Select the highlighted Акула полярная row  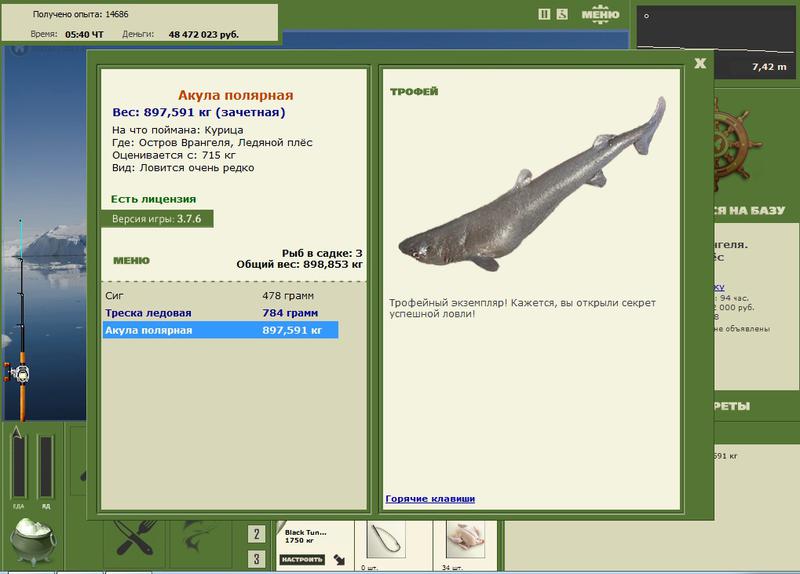point(220,330)
